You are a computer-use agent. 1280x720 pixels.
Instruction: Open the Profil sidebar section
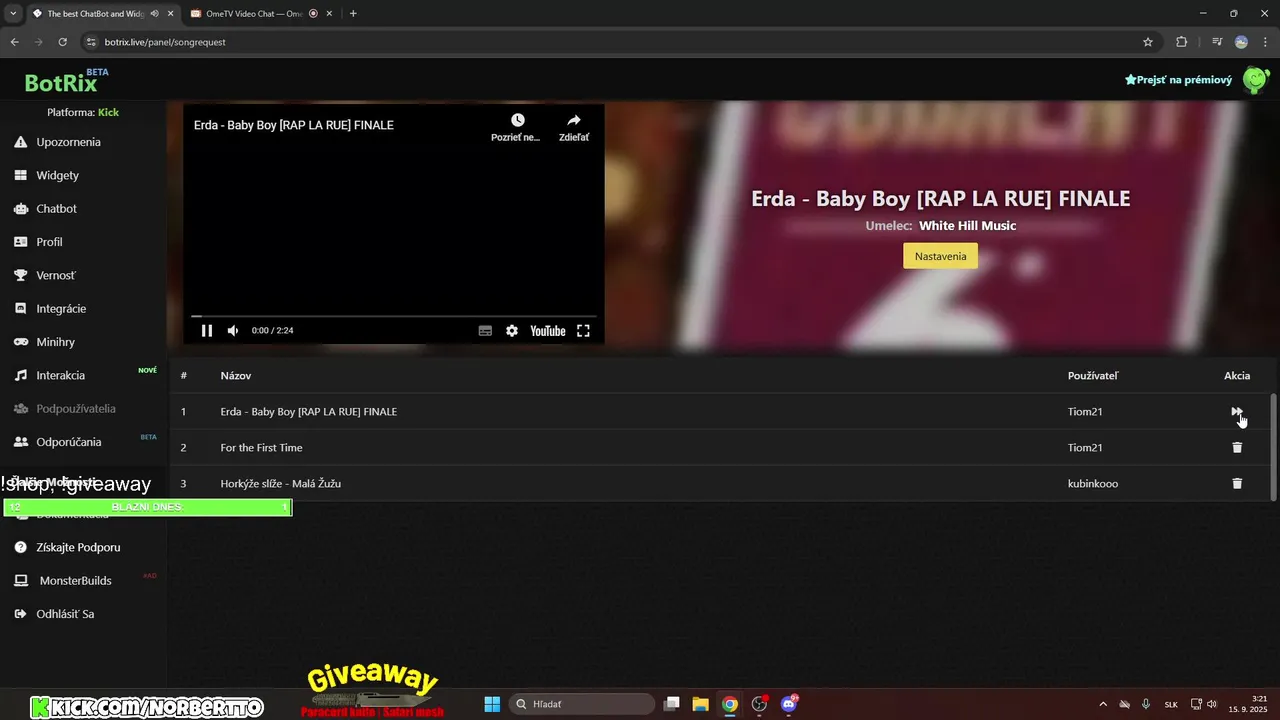[x=49, y=242]
